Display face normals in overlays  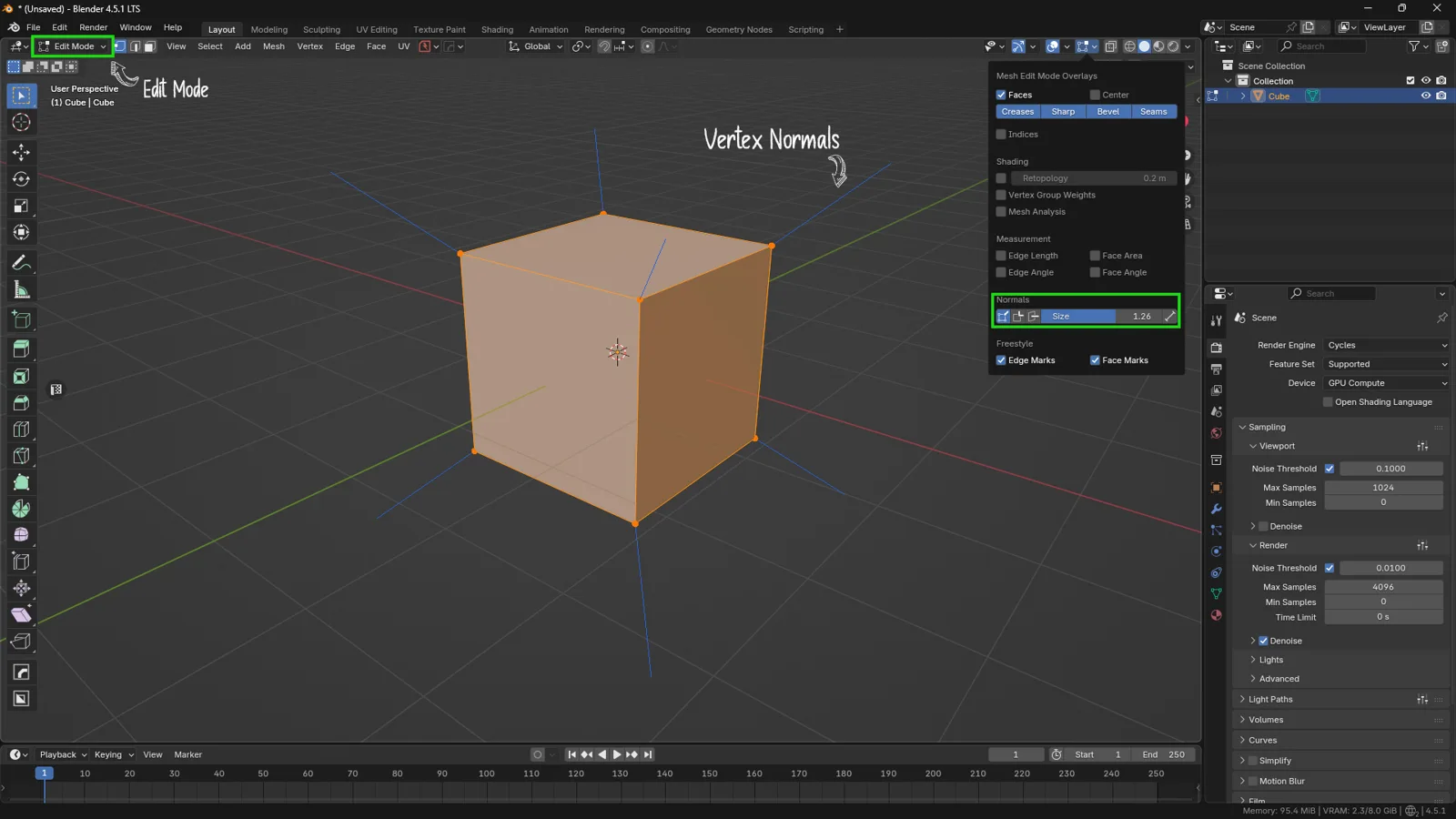click(x=1033, y=317)
